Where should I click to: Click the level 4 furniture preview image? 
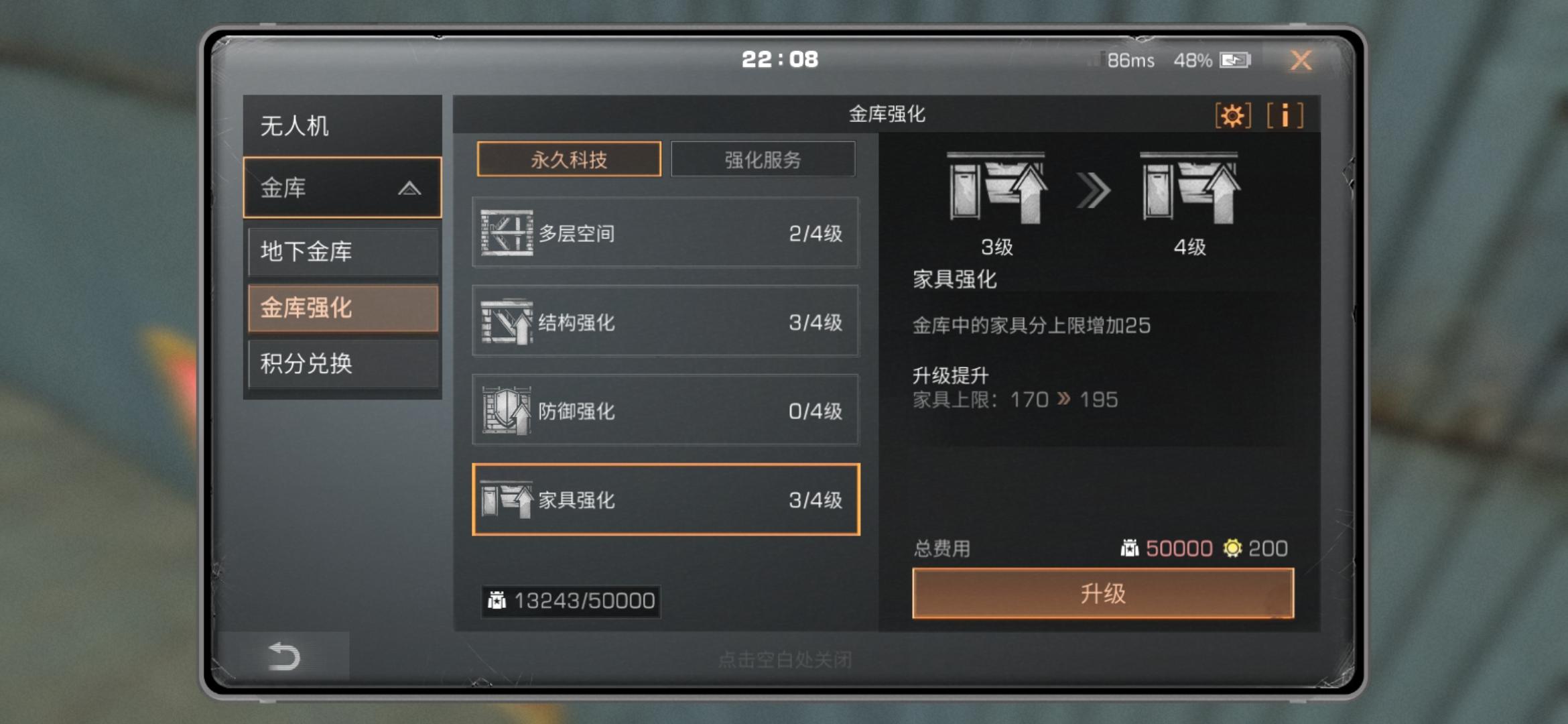(1190, 188)
